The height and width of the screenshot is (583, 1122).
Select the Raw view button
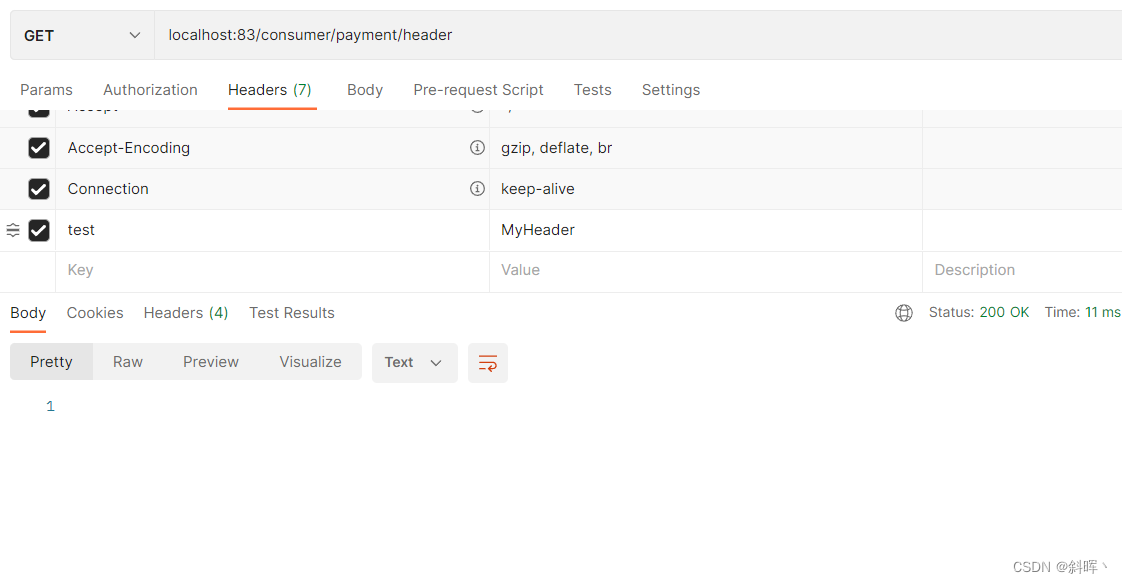coord(127,361)
